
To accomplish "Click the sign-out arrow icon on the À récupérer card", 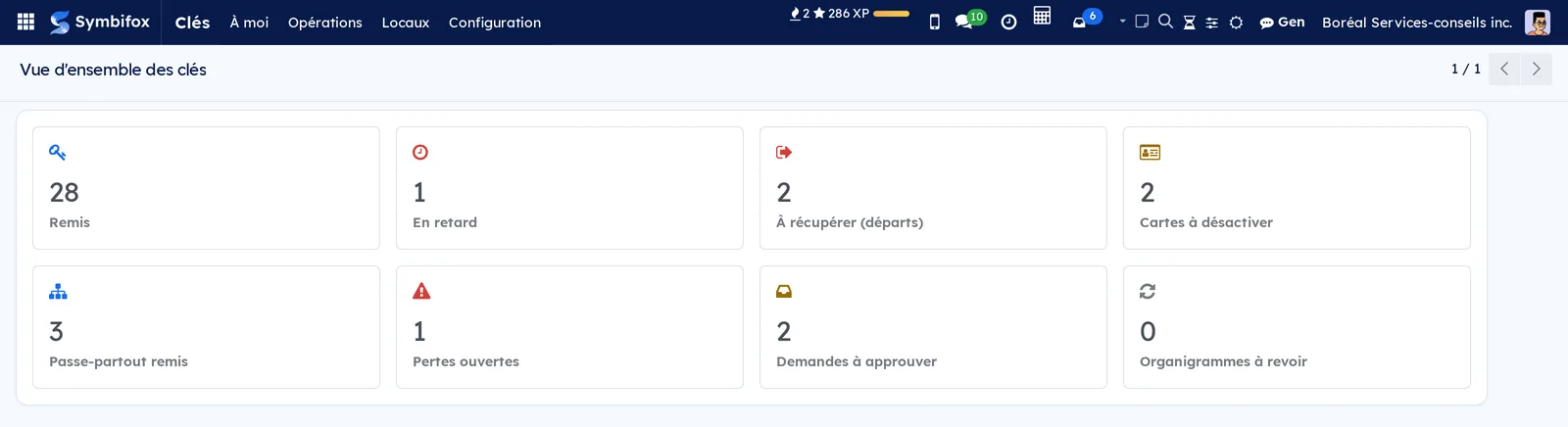I will tap(784, 152).
